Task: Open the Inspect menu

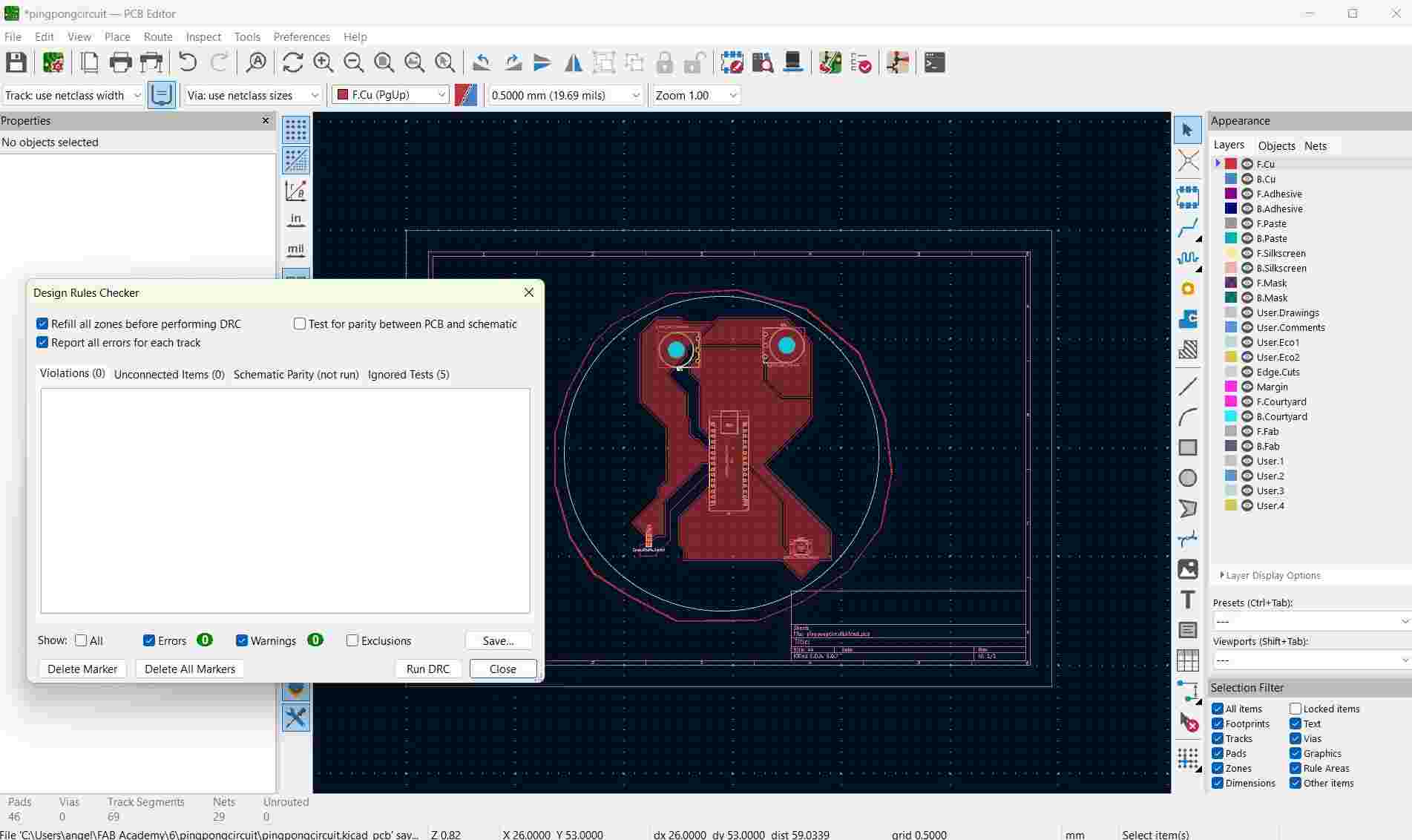Action: tap(203, 36)
